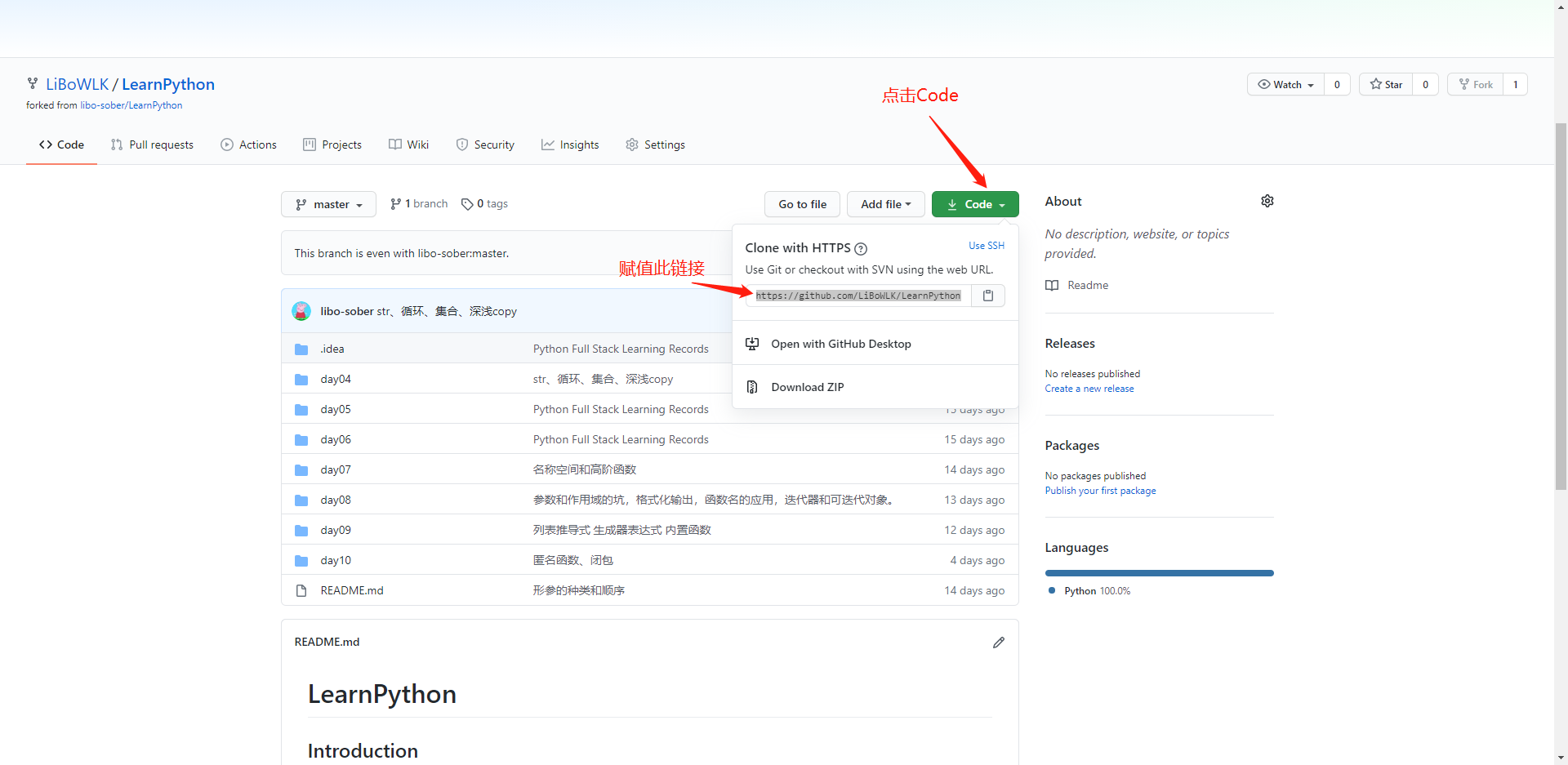Click the day05 folder icon
This screenshot has height=765, width=1568.
point(301,410)
